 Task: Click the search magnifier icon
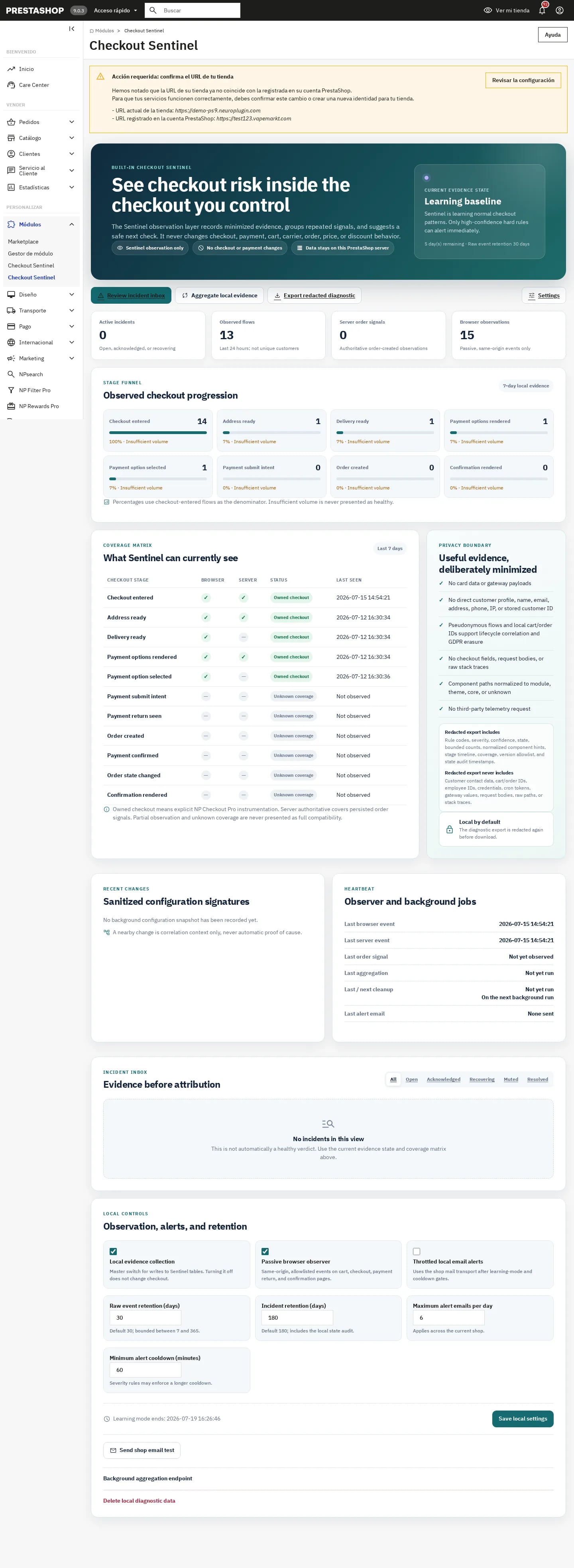click(153, 10)
